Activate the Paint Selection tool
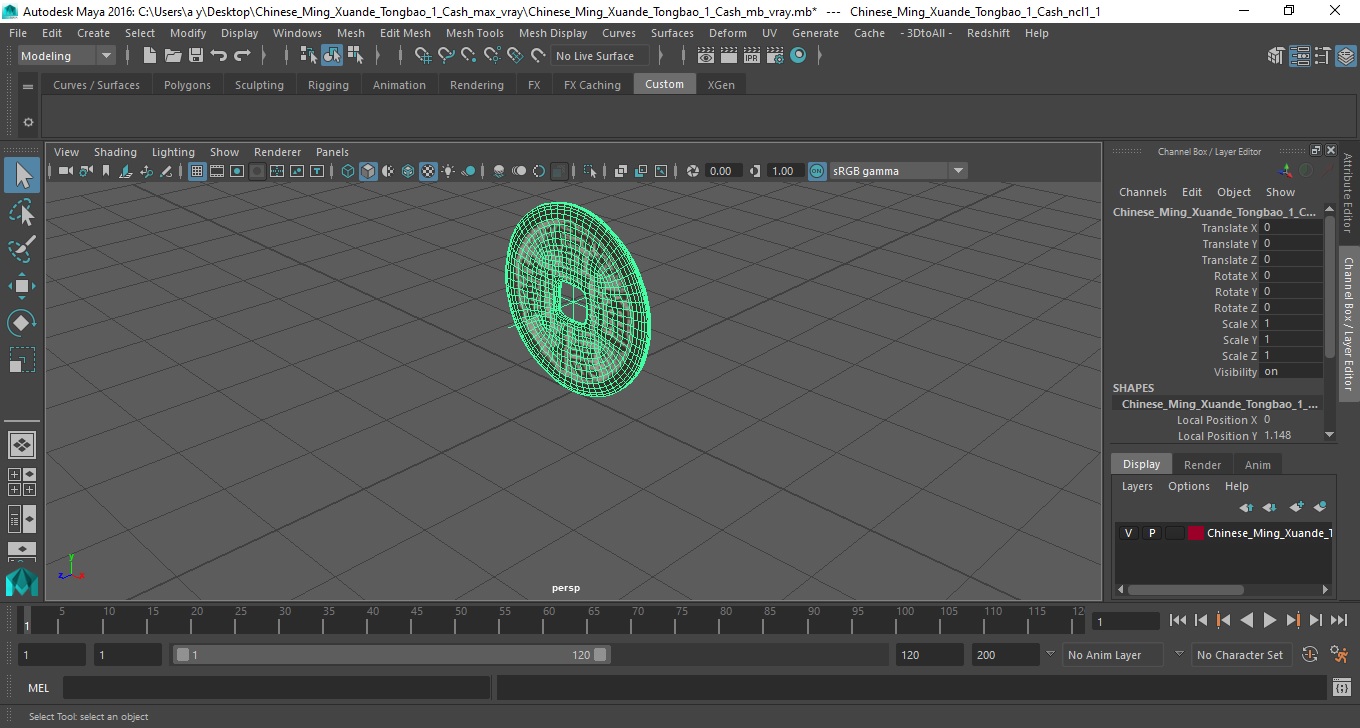1360x728 pixels. pyautogui.click(x=22, y=249)
